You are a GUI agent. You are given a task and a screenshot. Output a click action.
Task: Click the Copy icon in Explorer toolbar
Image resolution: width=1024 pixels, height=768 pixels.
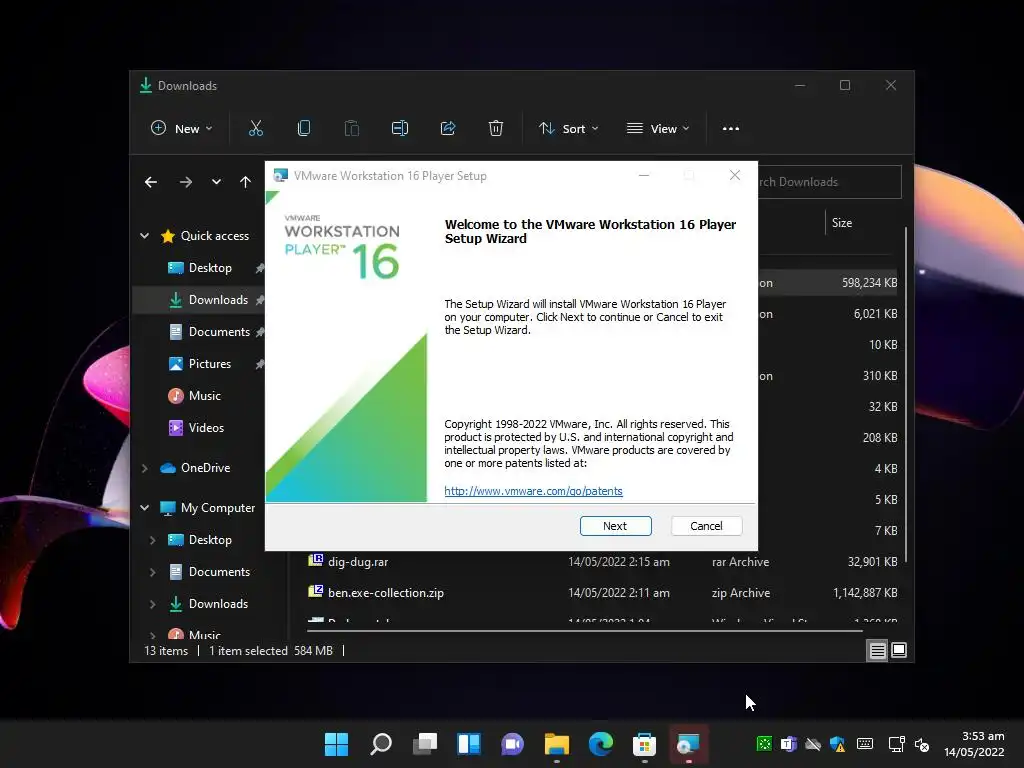[304, 129]
